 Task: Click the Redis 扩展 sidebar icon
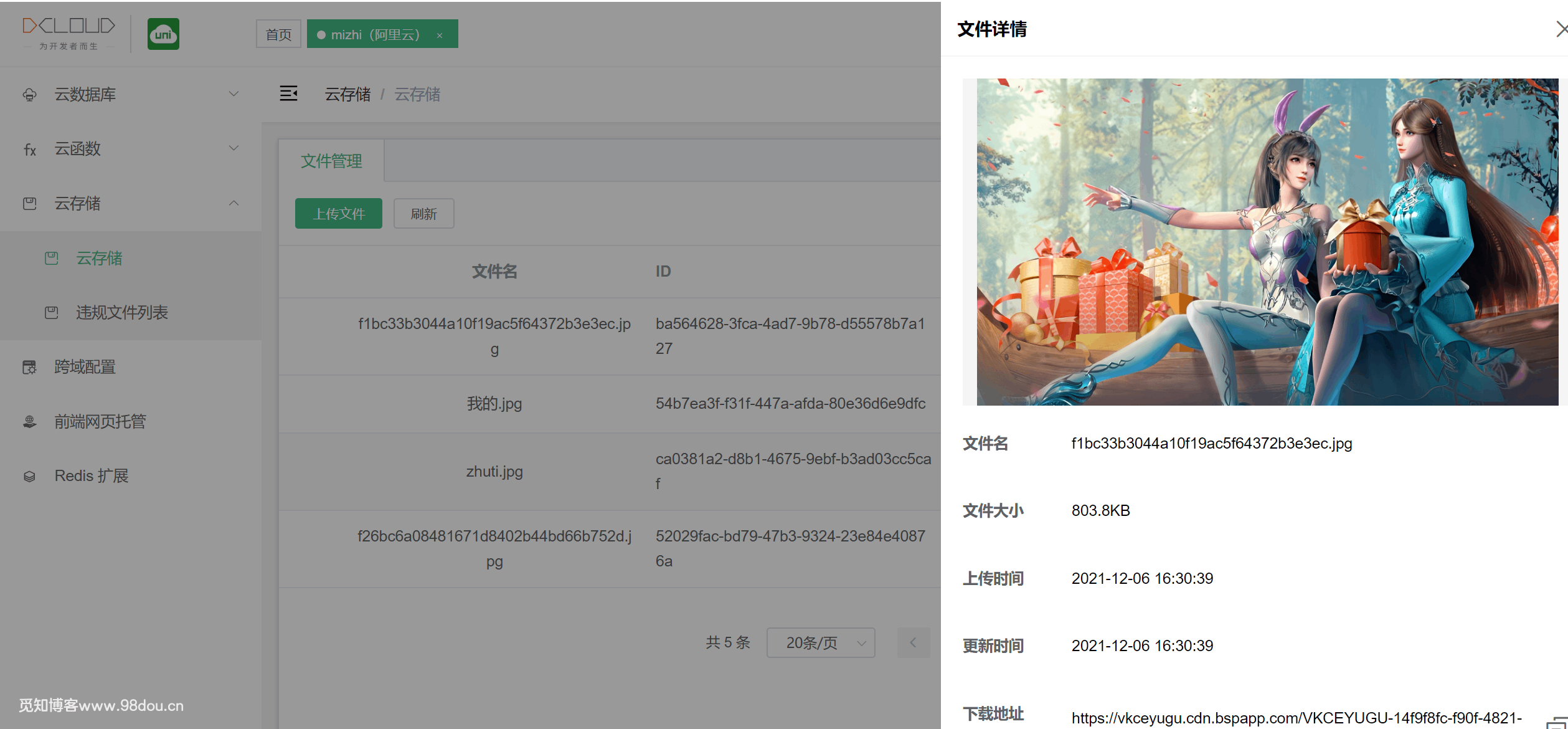point(29,476)
